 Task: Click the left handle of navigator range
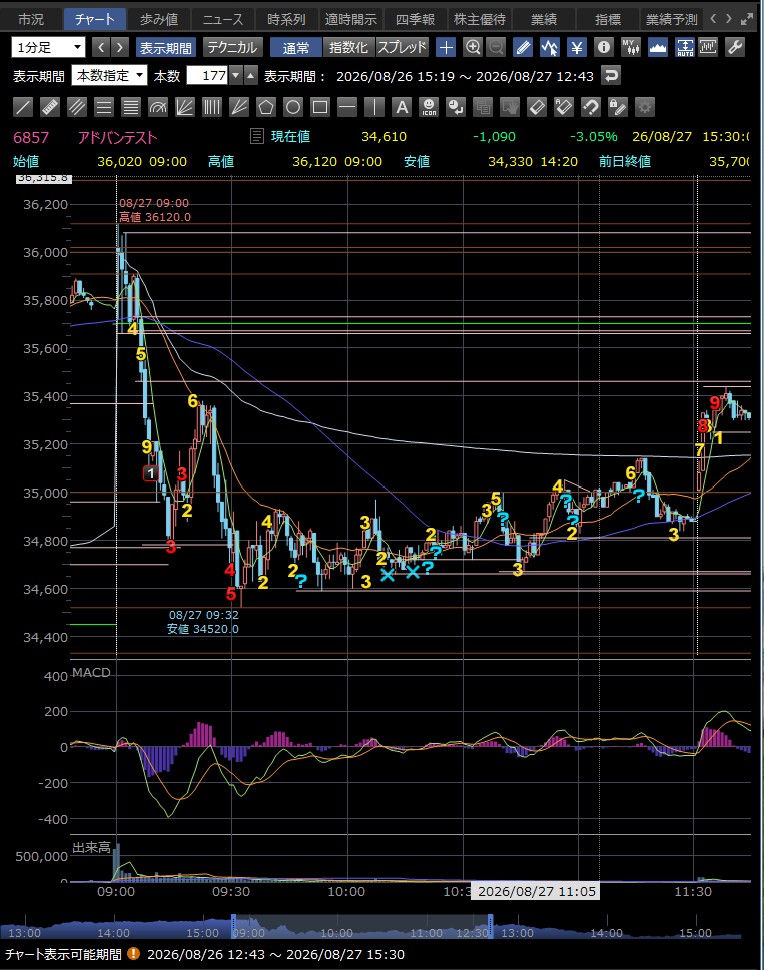234,925
